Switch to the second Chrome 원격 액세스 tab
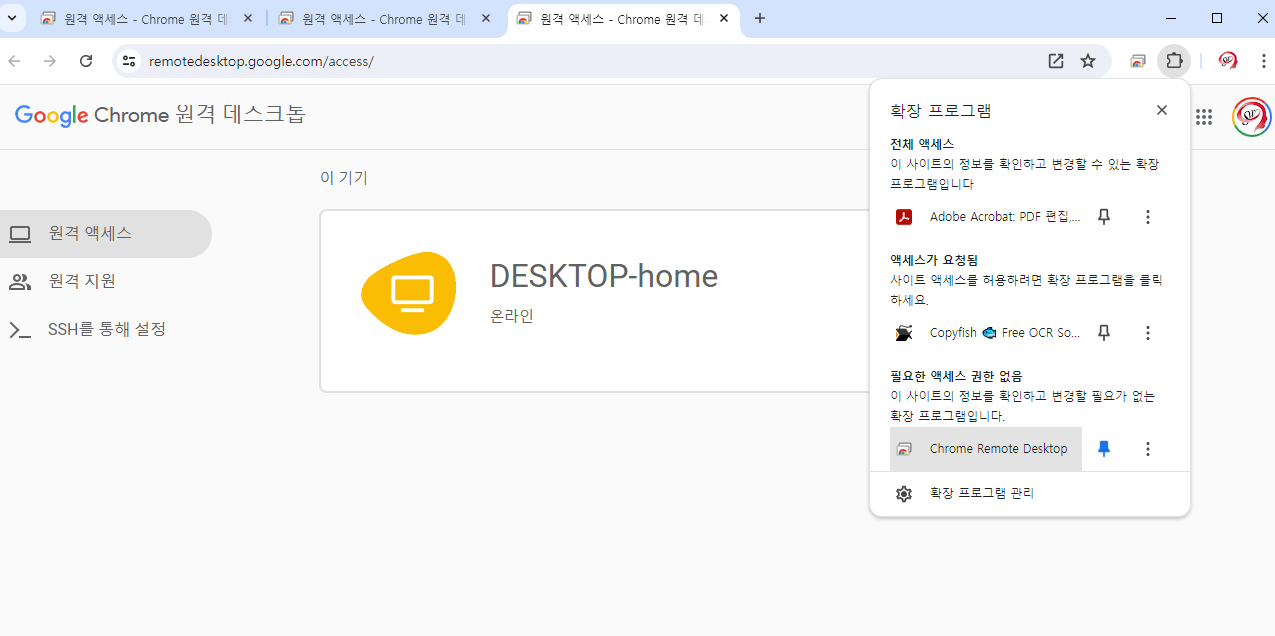Viewport: 1275px width, 636px height. pos(385,19)
